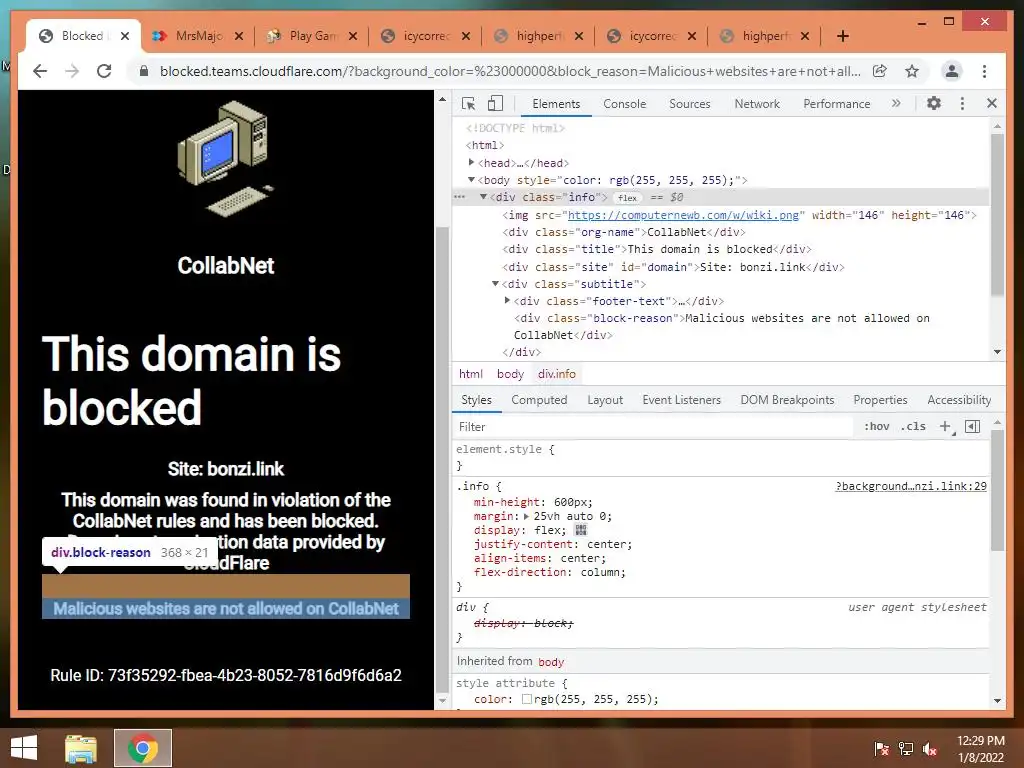
Task: Toggle the .cls classes button
Action: point(913,426)
